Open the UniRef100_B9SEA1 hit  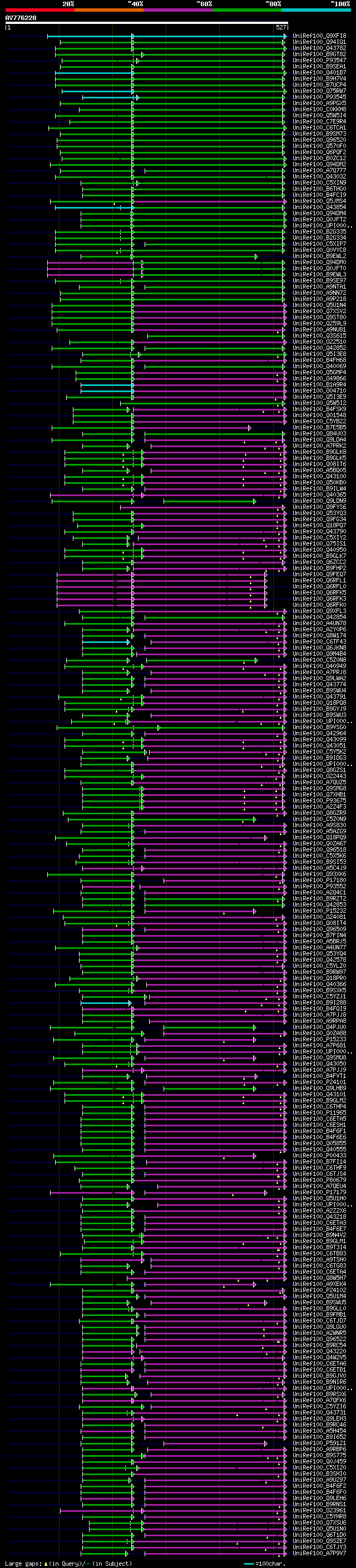[x=319, y=66]
